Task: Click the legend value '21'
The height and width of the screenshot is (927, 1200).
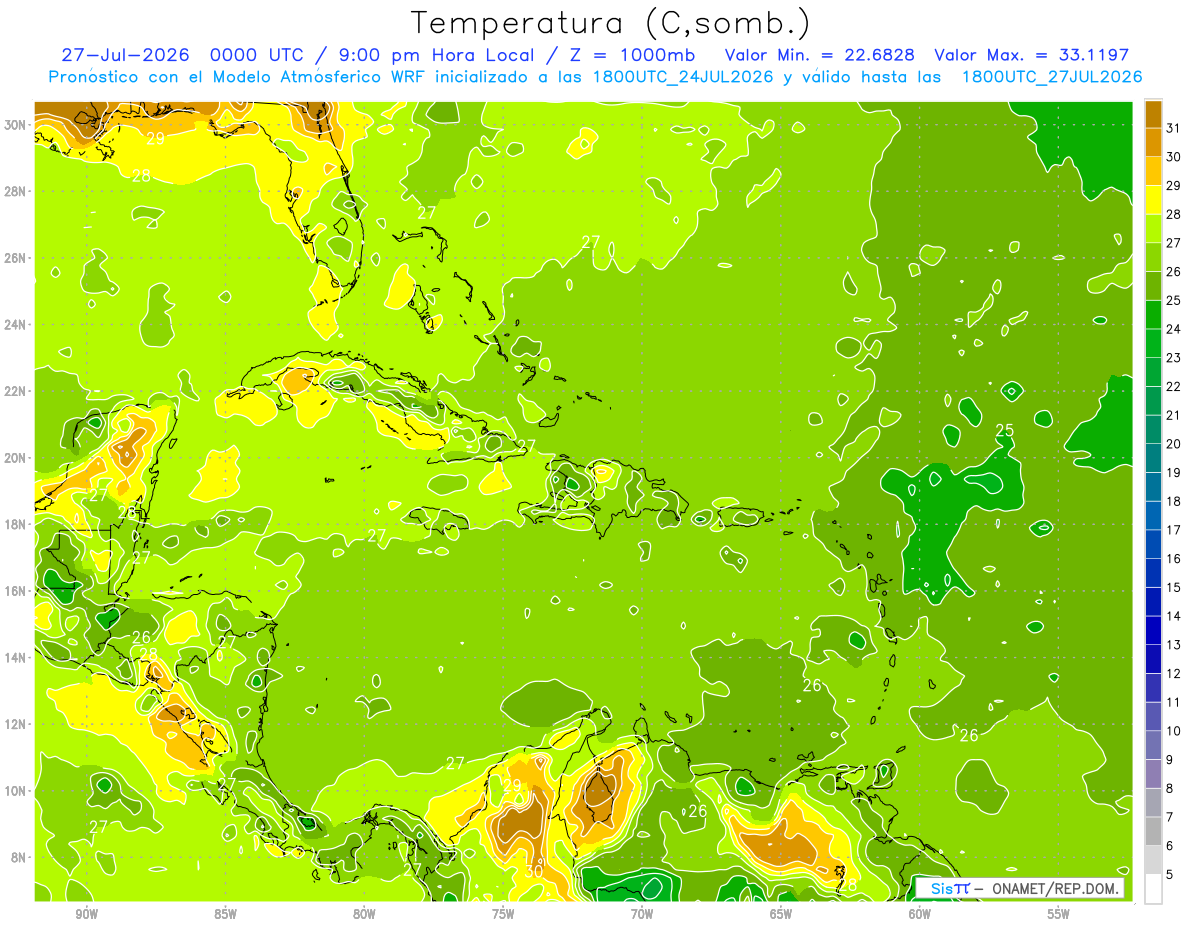Action: (1174, 415)
